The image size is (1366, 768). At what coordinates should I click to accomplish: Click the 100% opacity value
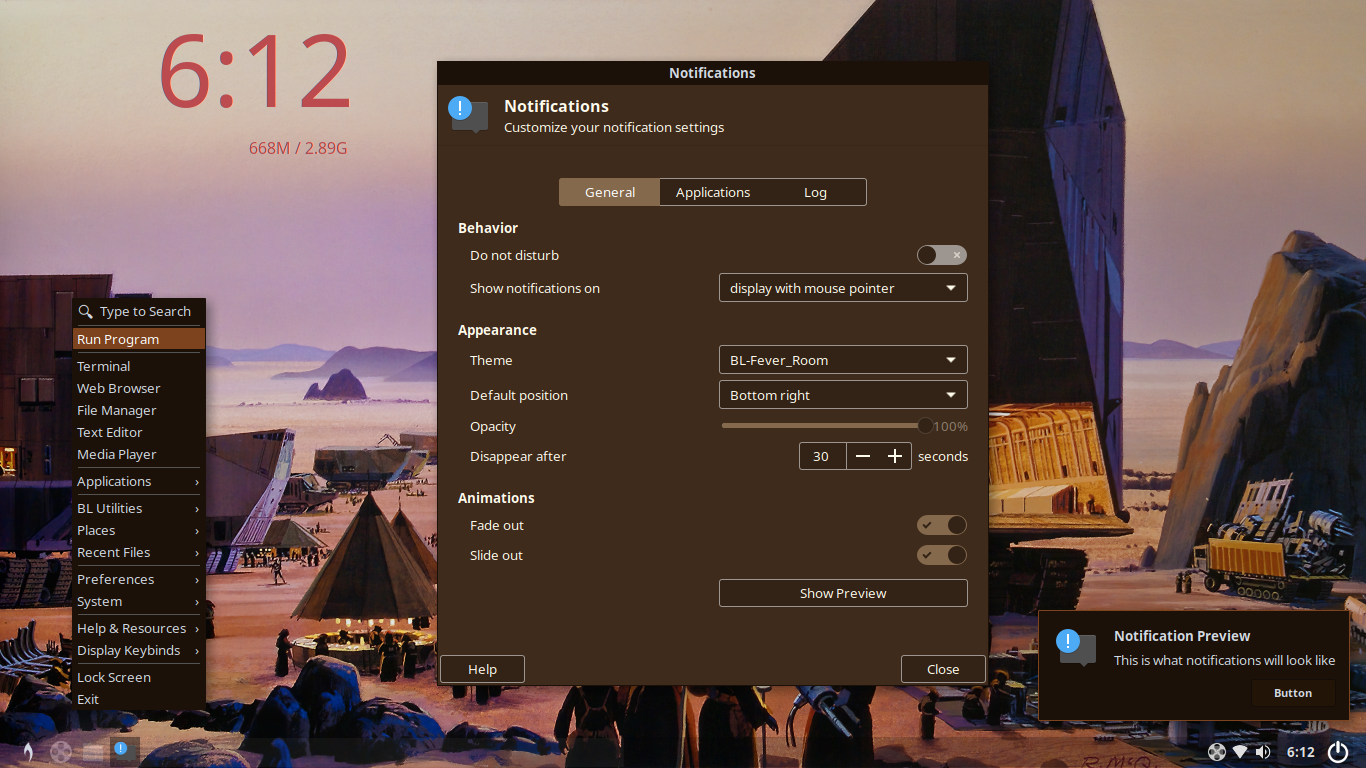(950, 426)
